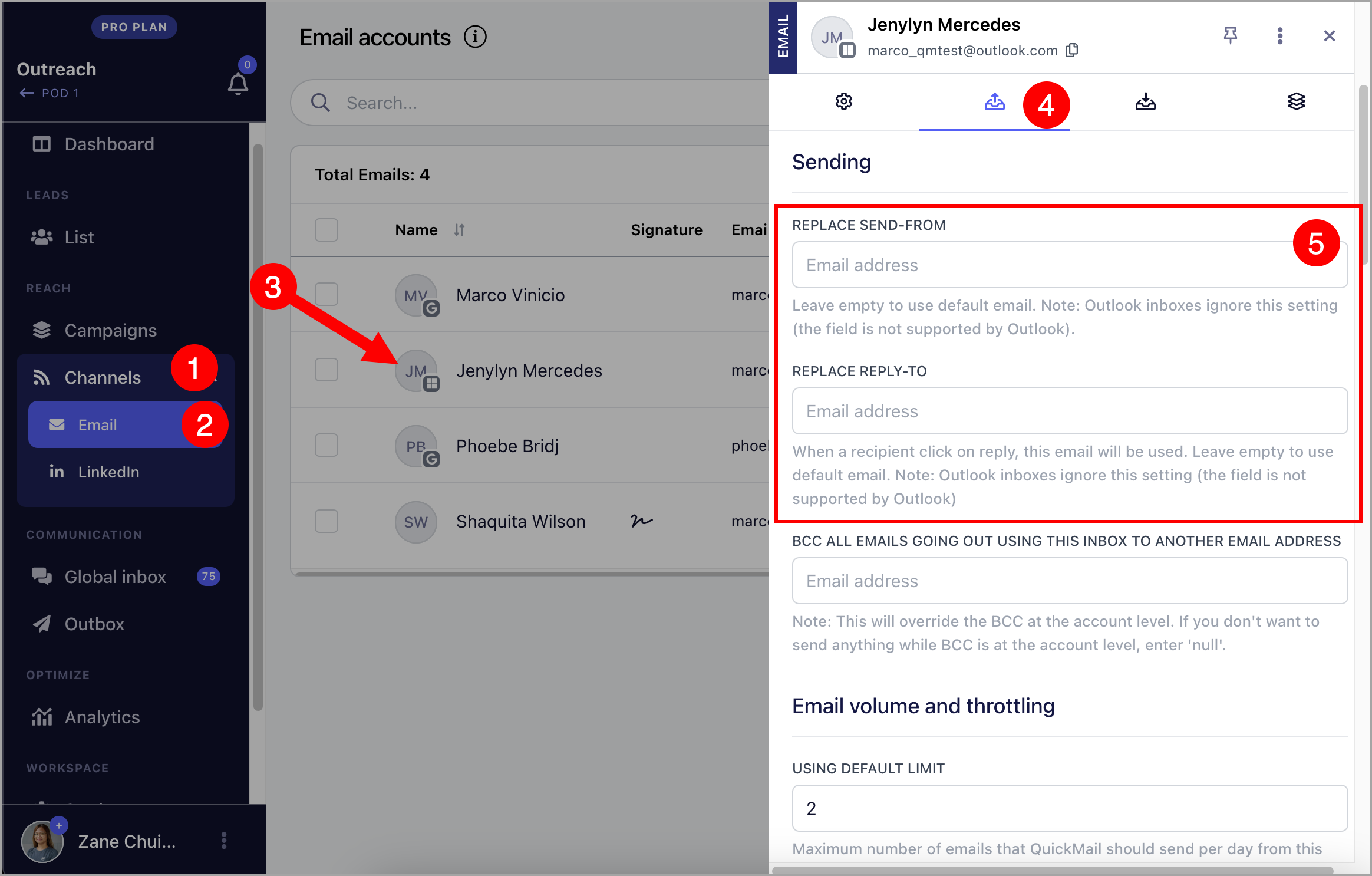Open Phoebe Bridj email account
The height and width of the screenshot is (876, 1372).
(x=507, y=446)
